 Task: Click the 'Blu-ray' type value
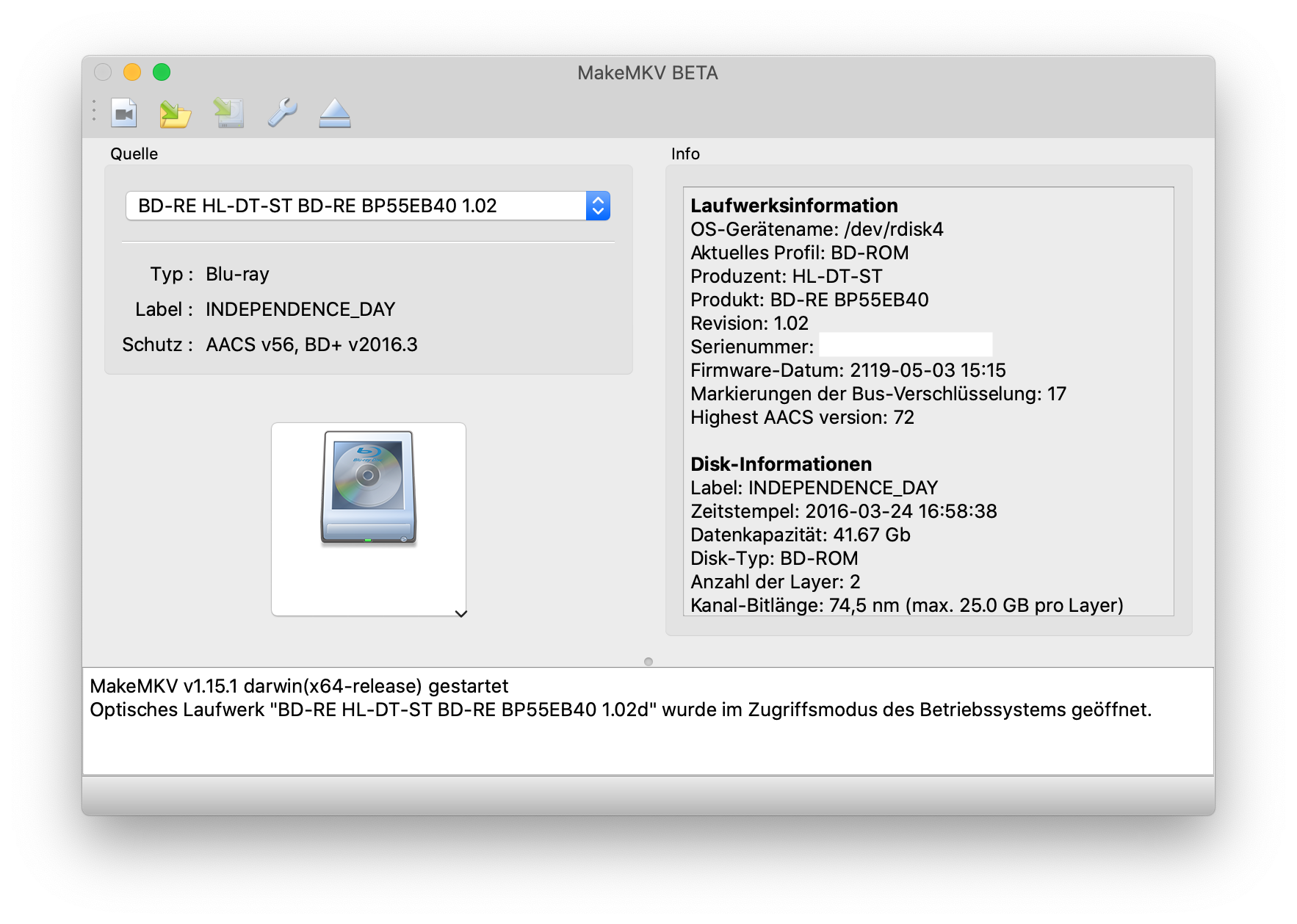point(237,274)
